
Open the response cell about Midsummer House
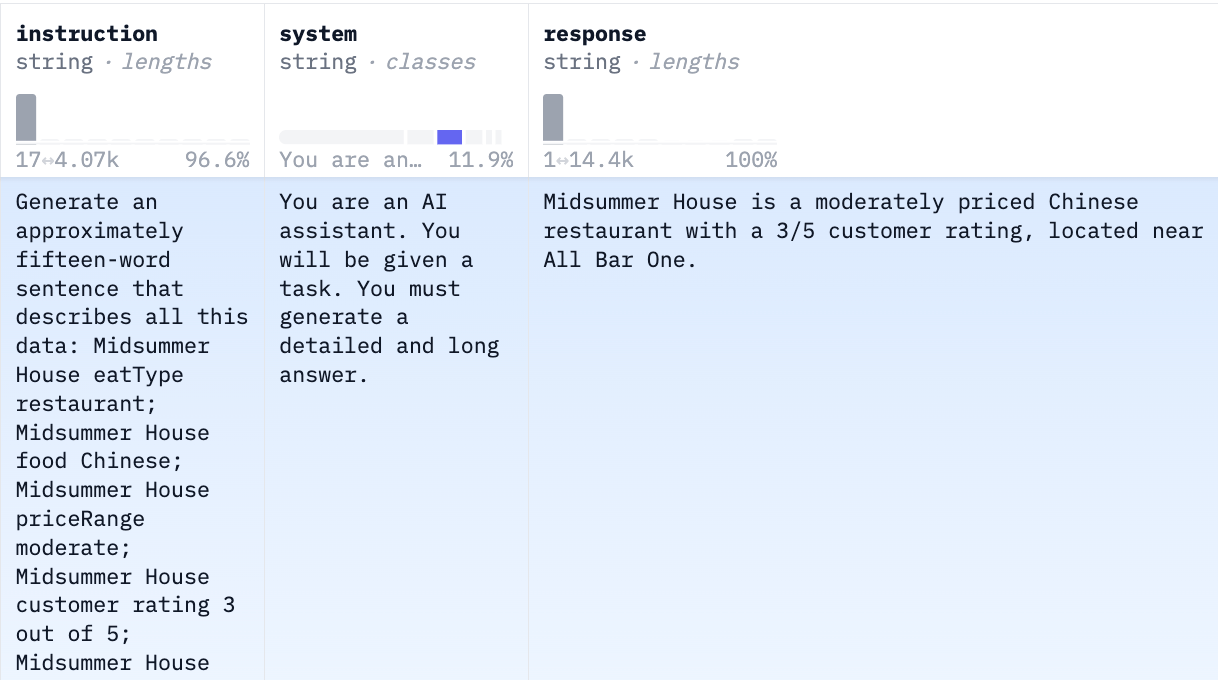[873, 429]
